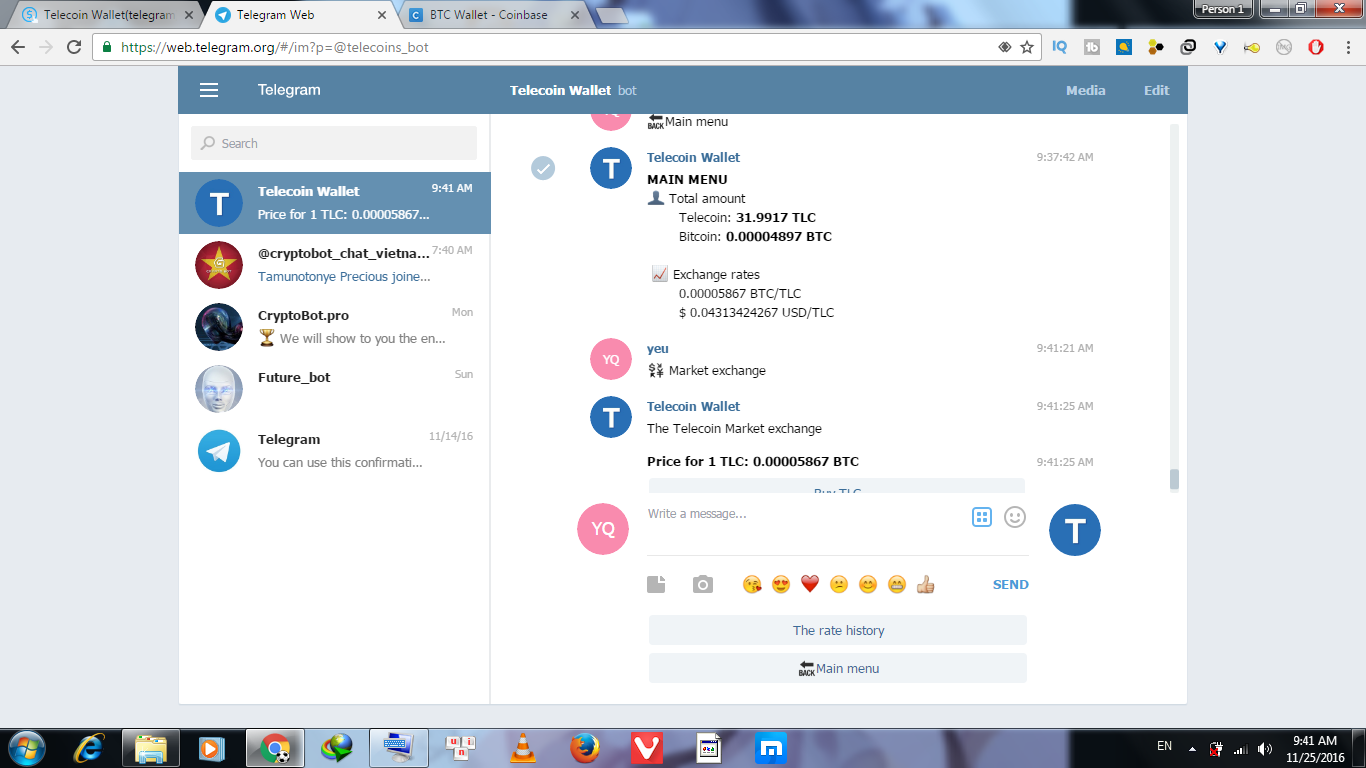Click the SEND button
The image size is (1366, 768).
click(1010, 585)
